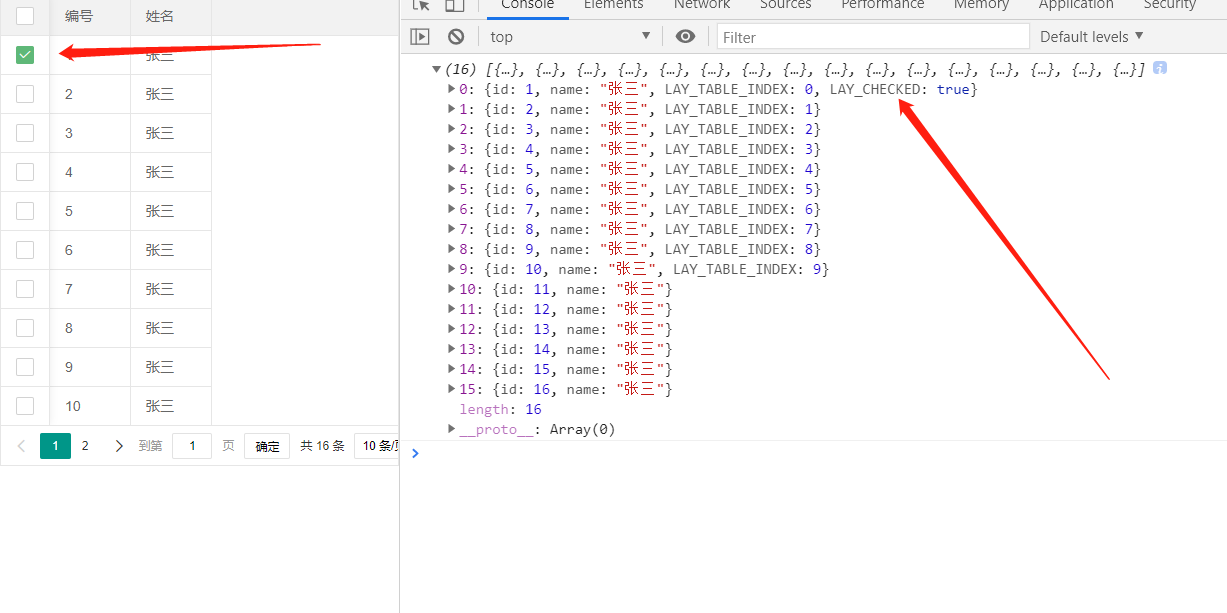Viewport: 1227px width, 613px height.
Task: Expand array item 15 with id 16
Action: [452, 389]
